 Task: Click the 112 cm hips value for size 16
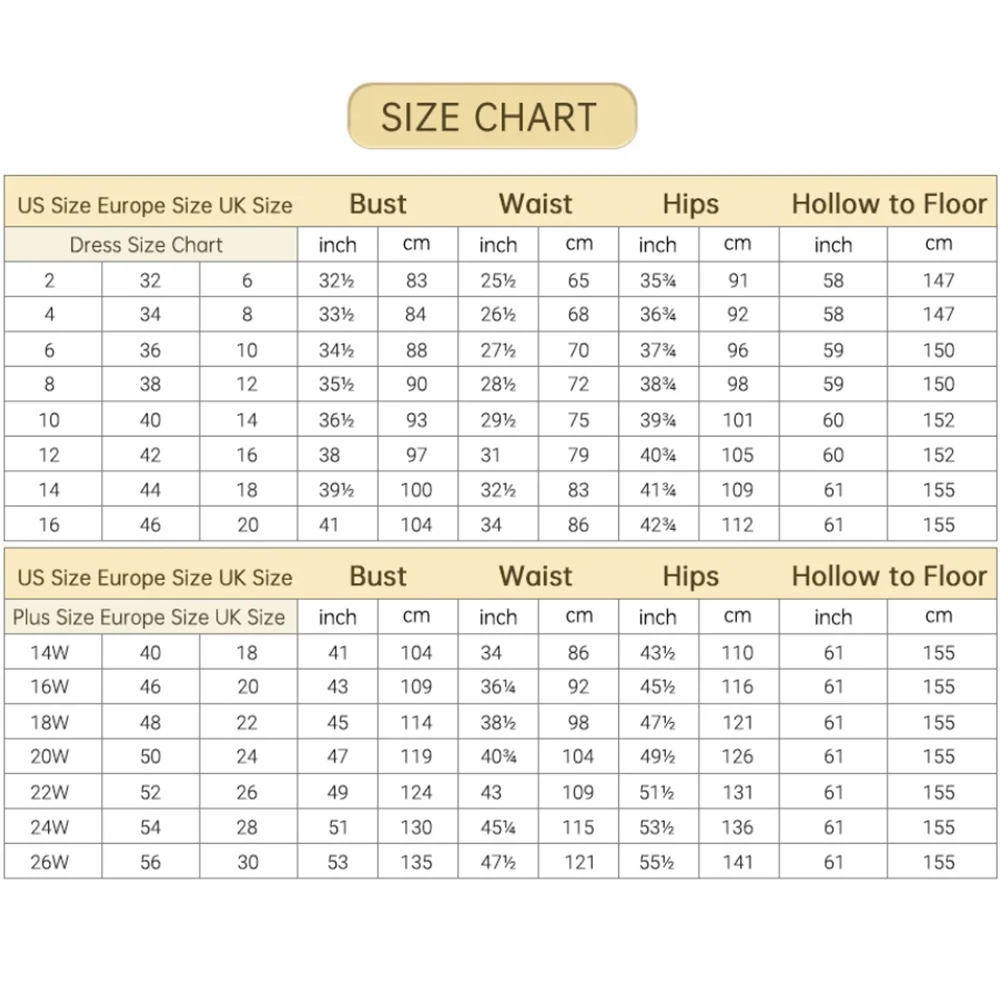coord(737,525)
